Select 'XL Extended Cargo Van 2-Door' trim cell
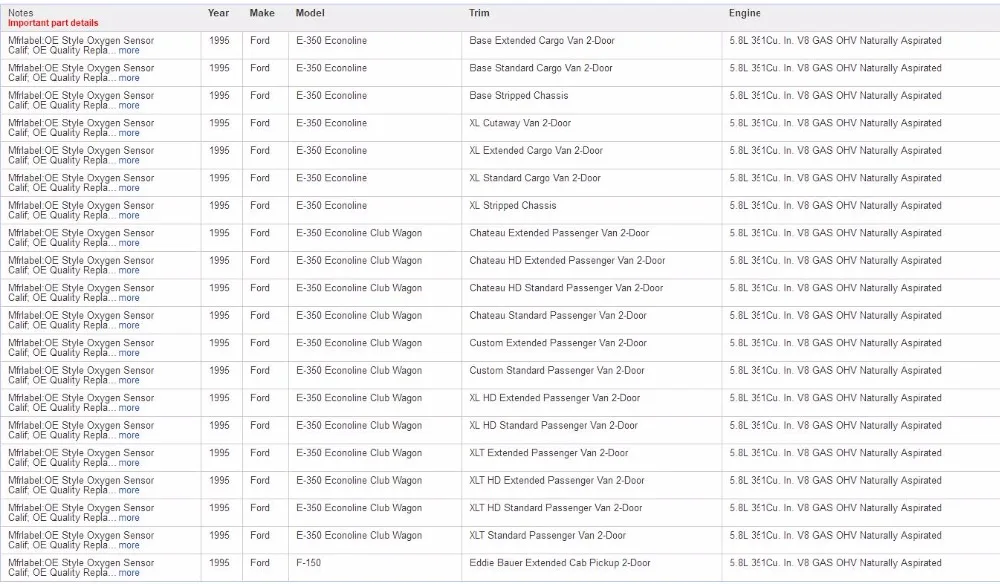The width and height of the screenshot is (1000, 584). [x=536, y=150]
